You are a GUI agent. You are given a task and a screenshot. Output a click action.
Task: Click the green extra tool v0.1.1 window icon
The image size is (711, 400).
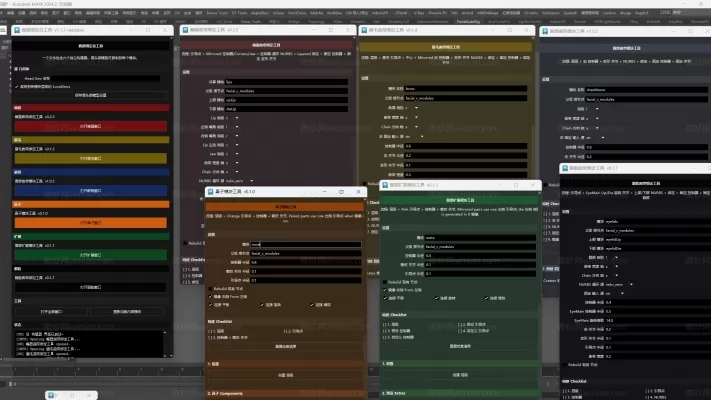click(x=385, y=185)
